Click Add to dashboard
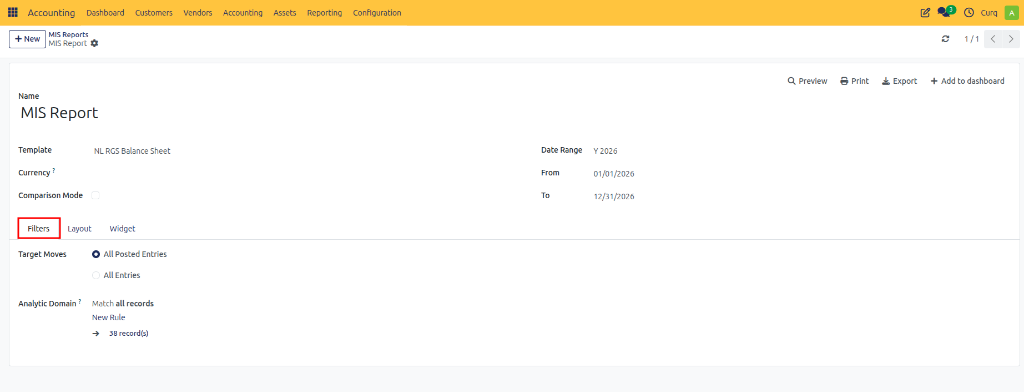The height and width of the screenshot is (392, 1024). [x=967, y=81]
